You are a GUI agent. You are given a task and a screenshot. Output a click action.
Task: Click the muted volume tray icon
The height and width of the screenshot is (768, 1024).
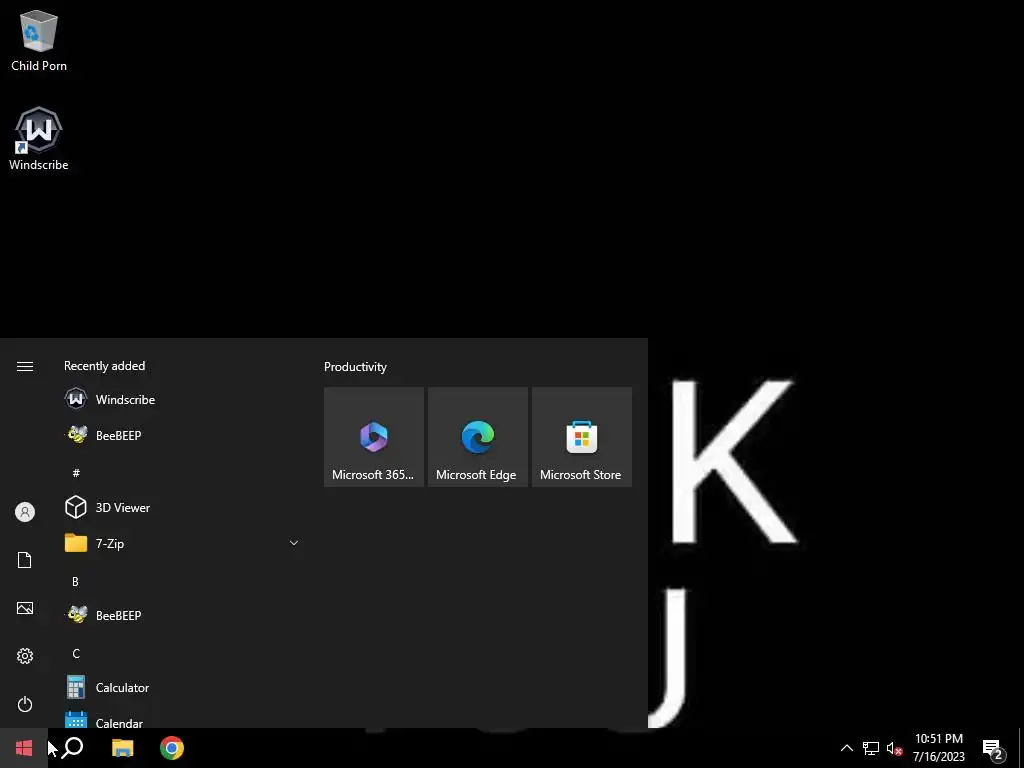pyautogui.click(x=894, y=748)
